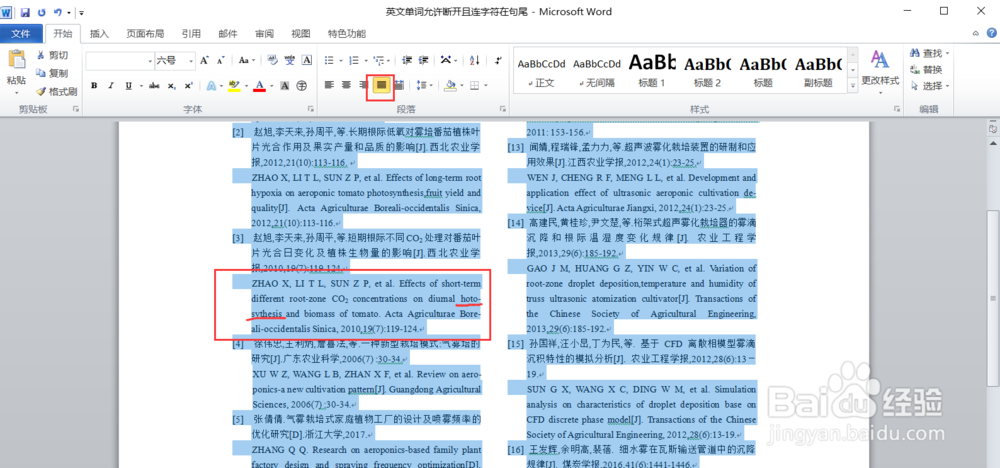1000x468 pixels.
Task: Click the Shading paint bucket icon
Action: (x=450, y=85)
